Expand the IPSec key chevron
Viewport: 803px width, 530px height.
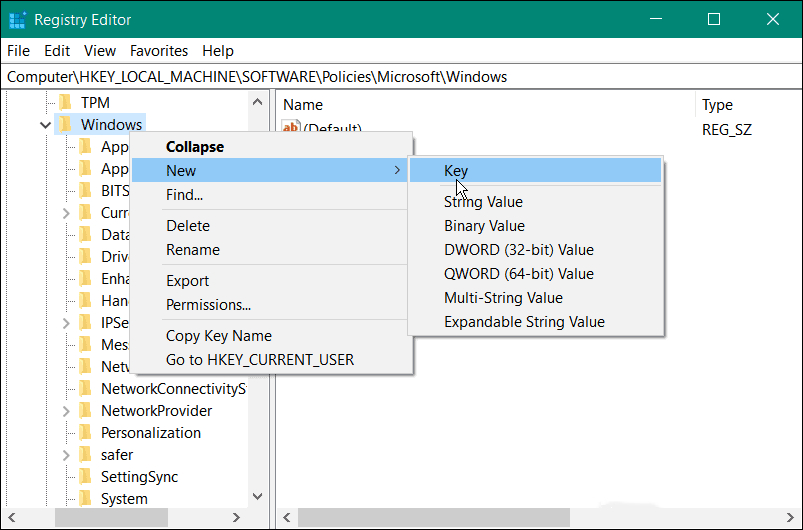(x=66, y=323)
